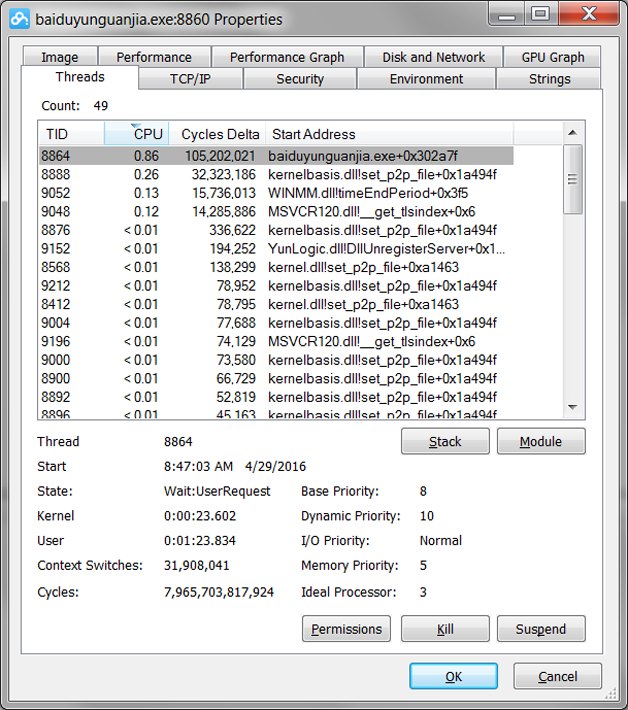The width and height of the screenshot is (628, 710).
Task: Click the Cycles value 7,965,703,817,924
Action: tap(219, 592)
